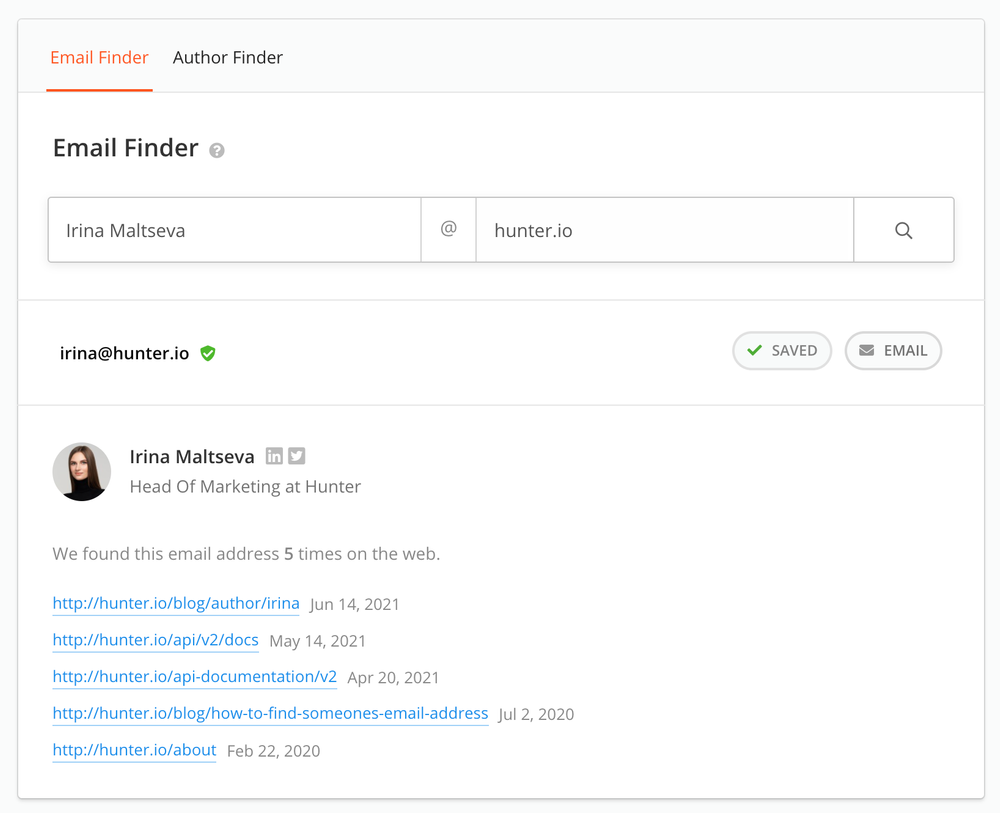Open the hunter.io/about source link
Image resolution: width=1000 pixels, height=813 pixels.
coord(134,750)
